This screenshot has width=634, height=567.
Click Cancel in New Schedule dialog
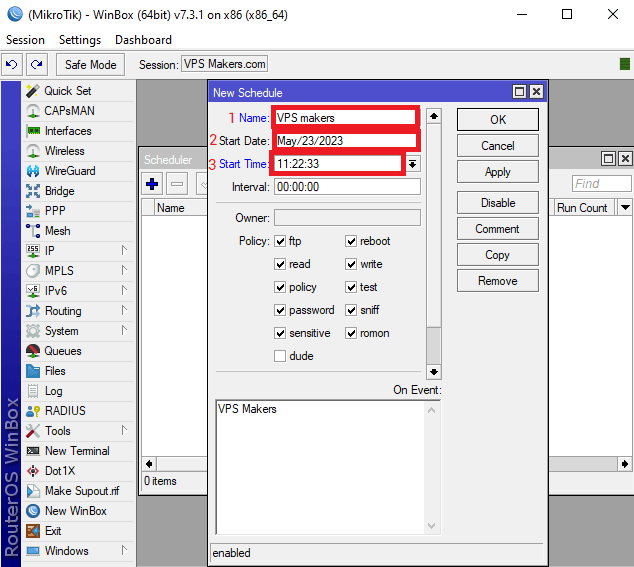coord(498,146)
